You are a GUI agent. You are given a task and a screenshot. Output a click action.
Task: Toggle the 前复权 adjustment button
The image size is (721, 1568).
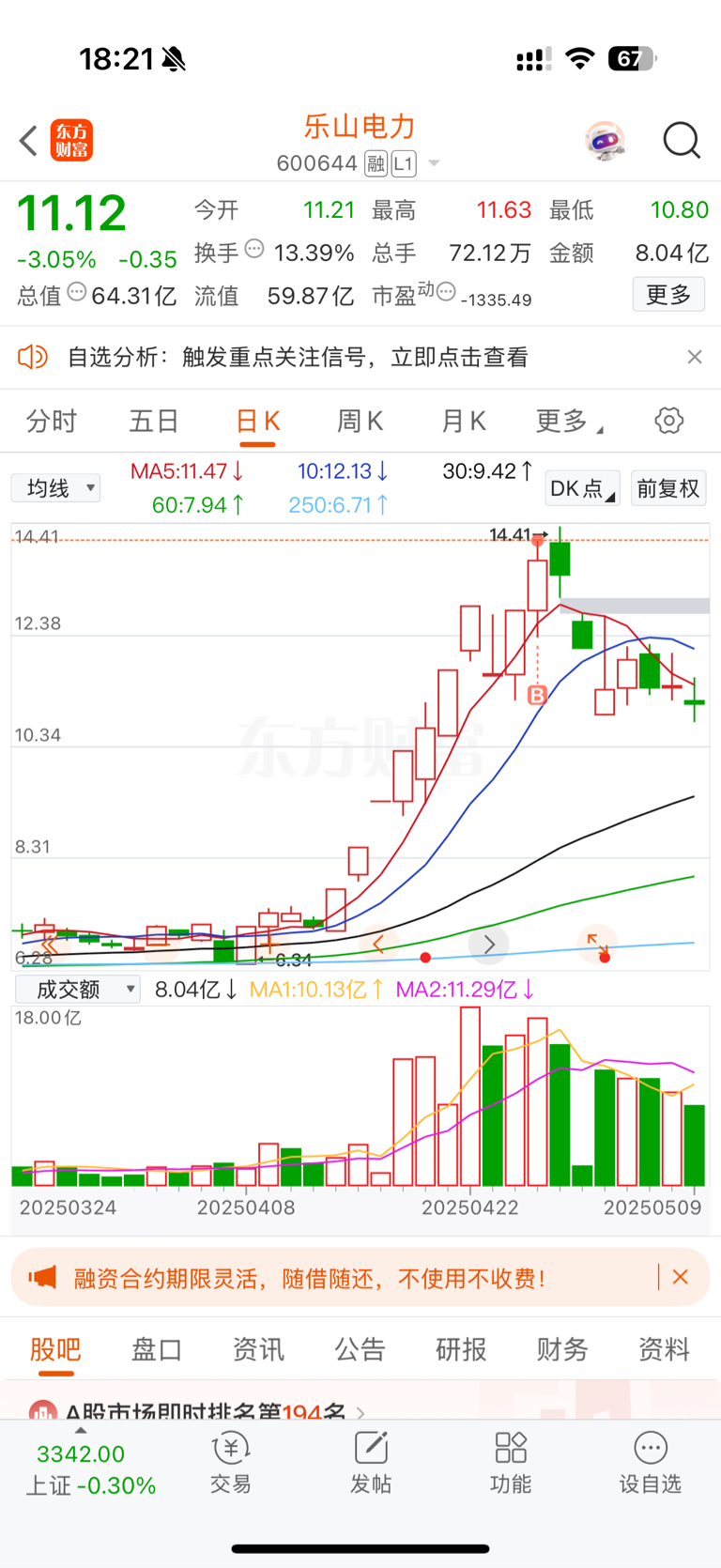coord(668,488)
